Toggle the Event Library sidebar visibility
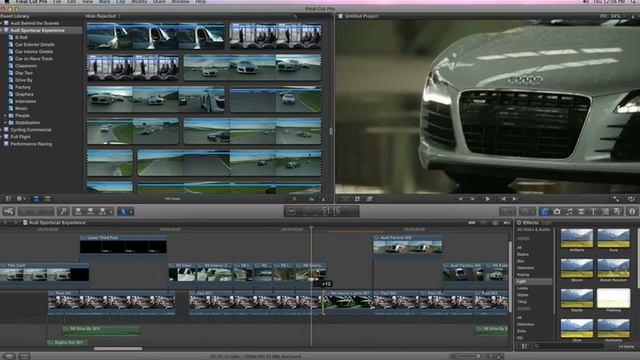Viewport: 640px width, 360px height. click(8, 199)
